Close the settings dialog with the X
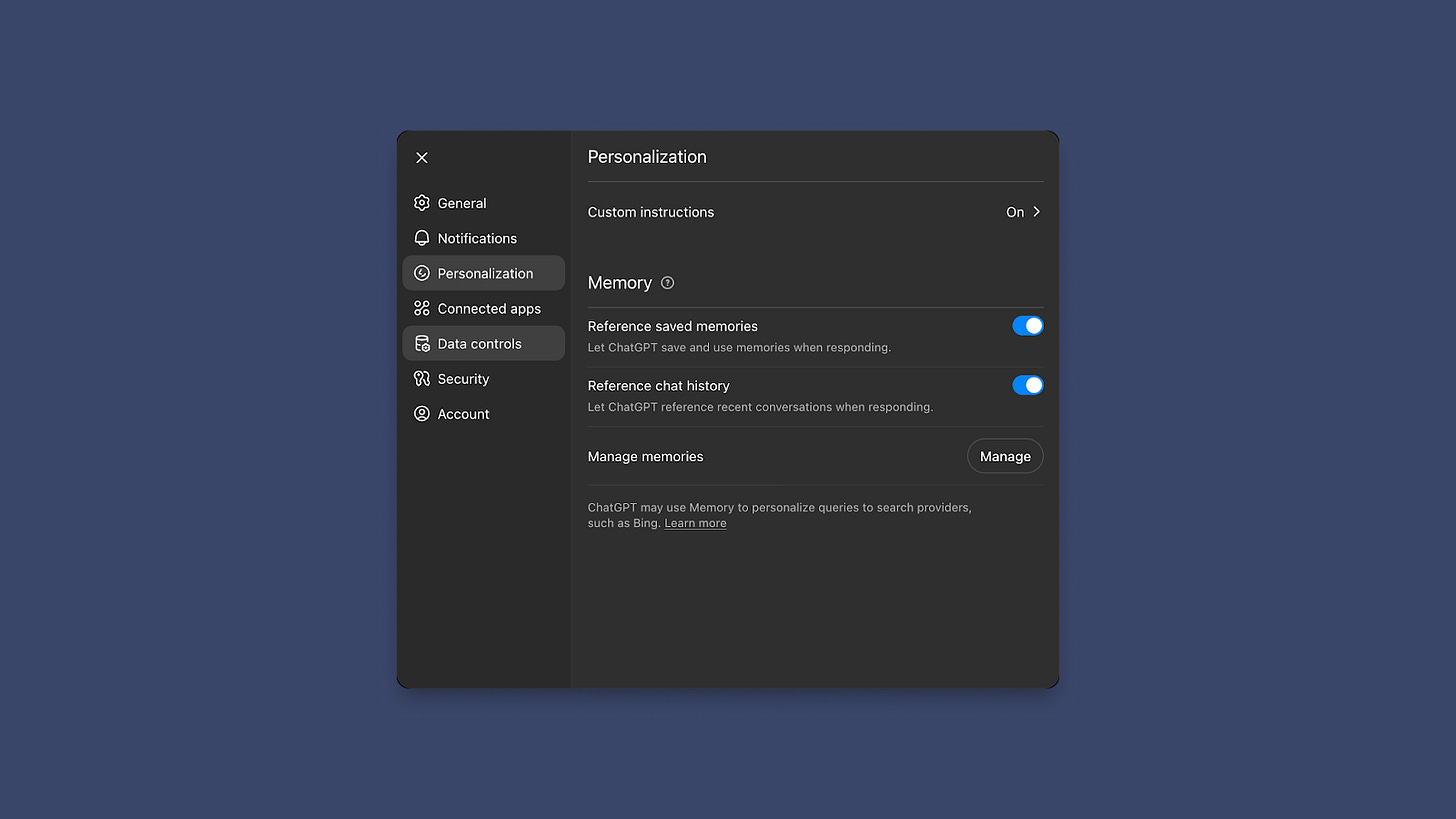 click(421, 157)
